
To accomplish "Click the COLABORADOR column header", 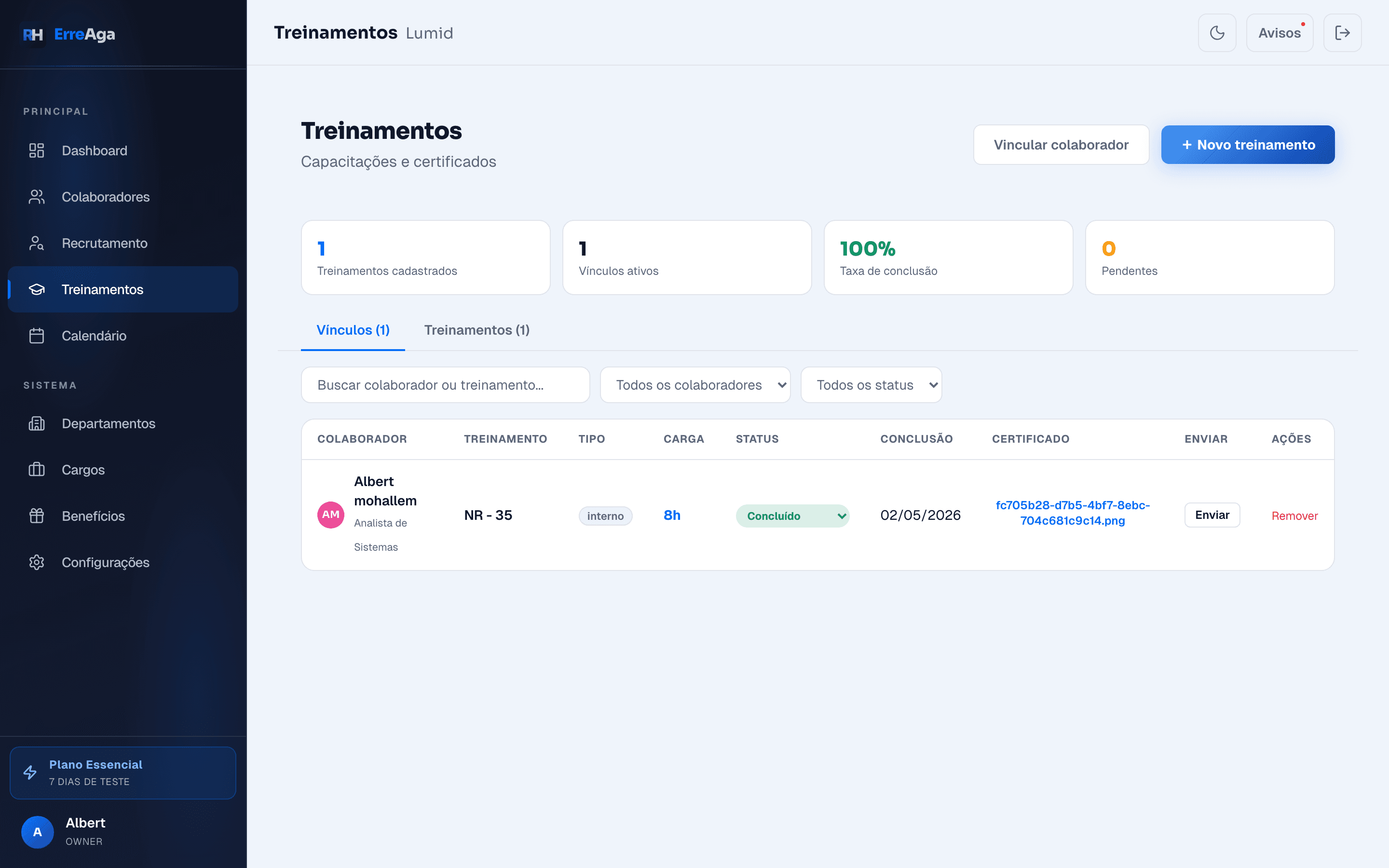I will pos(362,439).
